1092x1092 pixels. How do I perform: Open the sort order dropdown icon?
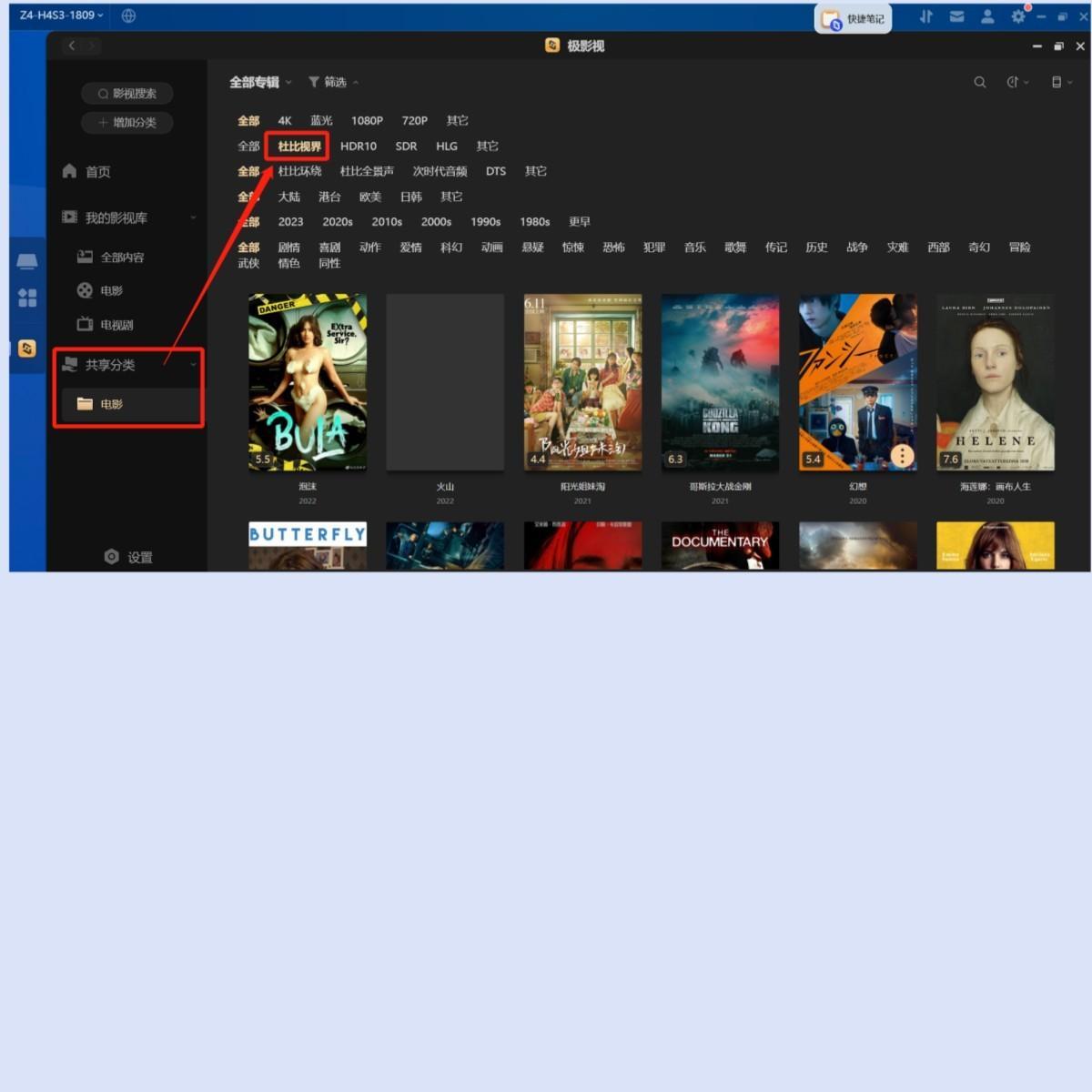(x=1017, y=82)
